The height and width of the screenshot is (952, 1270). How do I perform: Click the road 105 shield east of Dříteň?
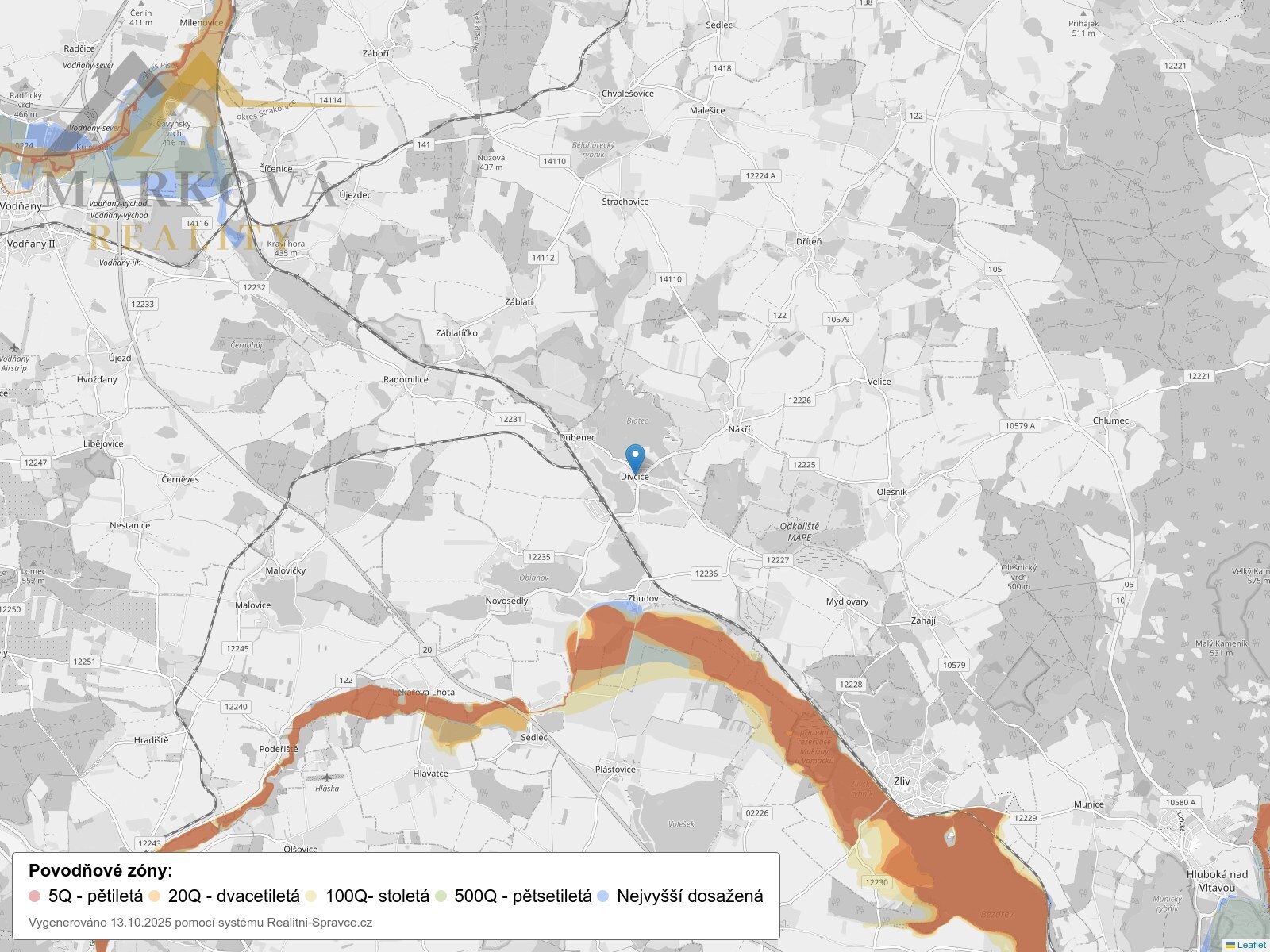pos(995,269)
